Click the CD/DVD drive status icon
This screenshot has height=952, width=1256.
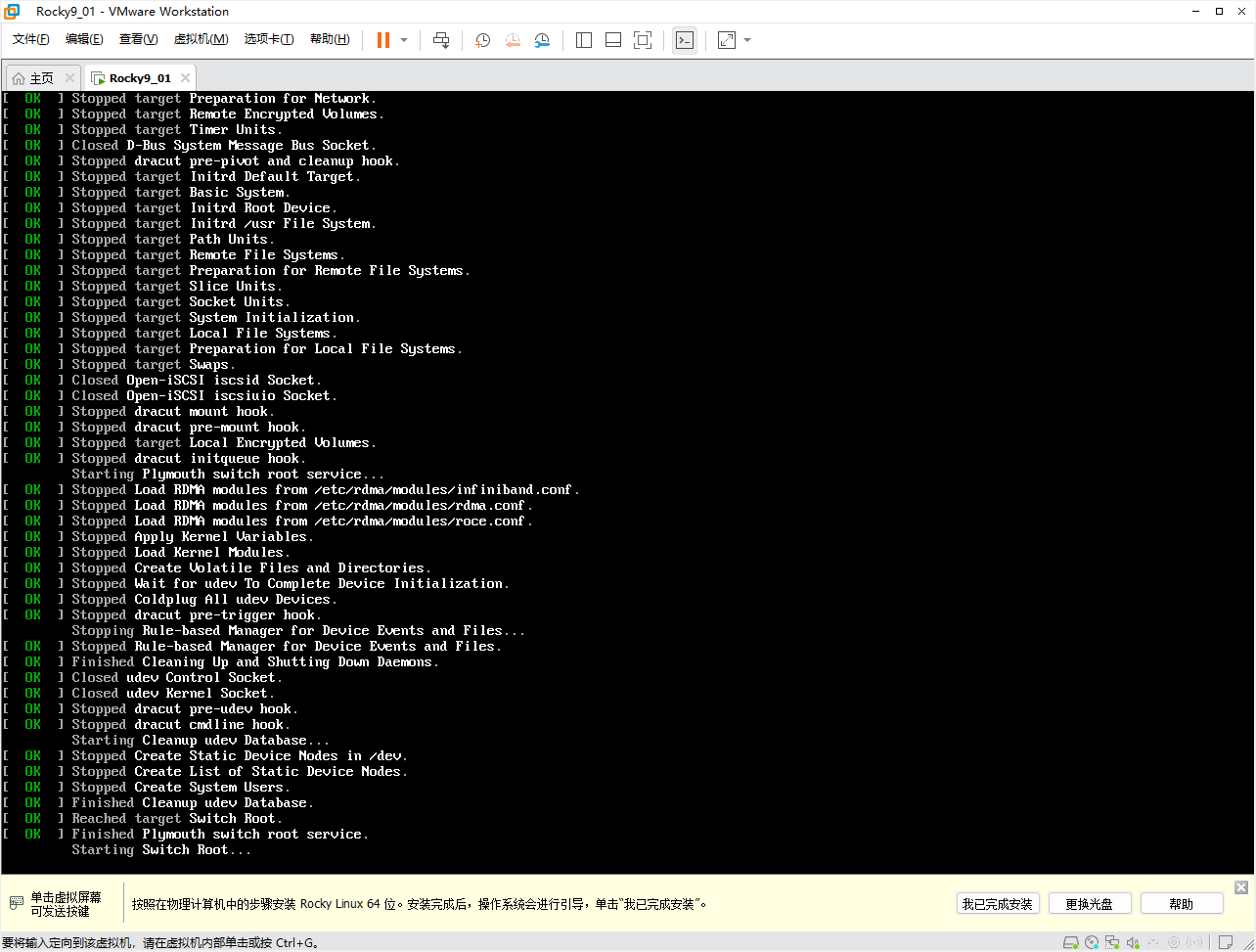coord(1092,942)
